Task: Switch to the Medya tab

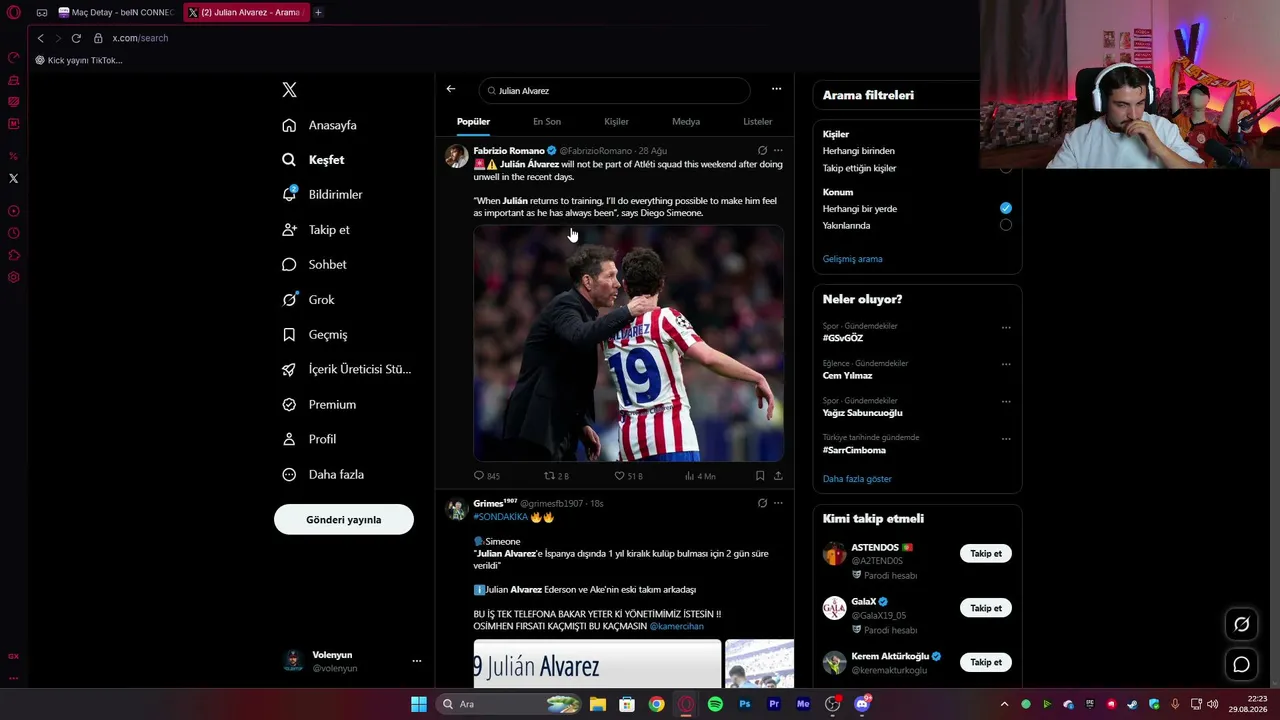Action: point(686,122)
